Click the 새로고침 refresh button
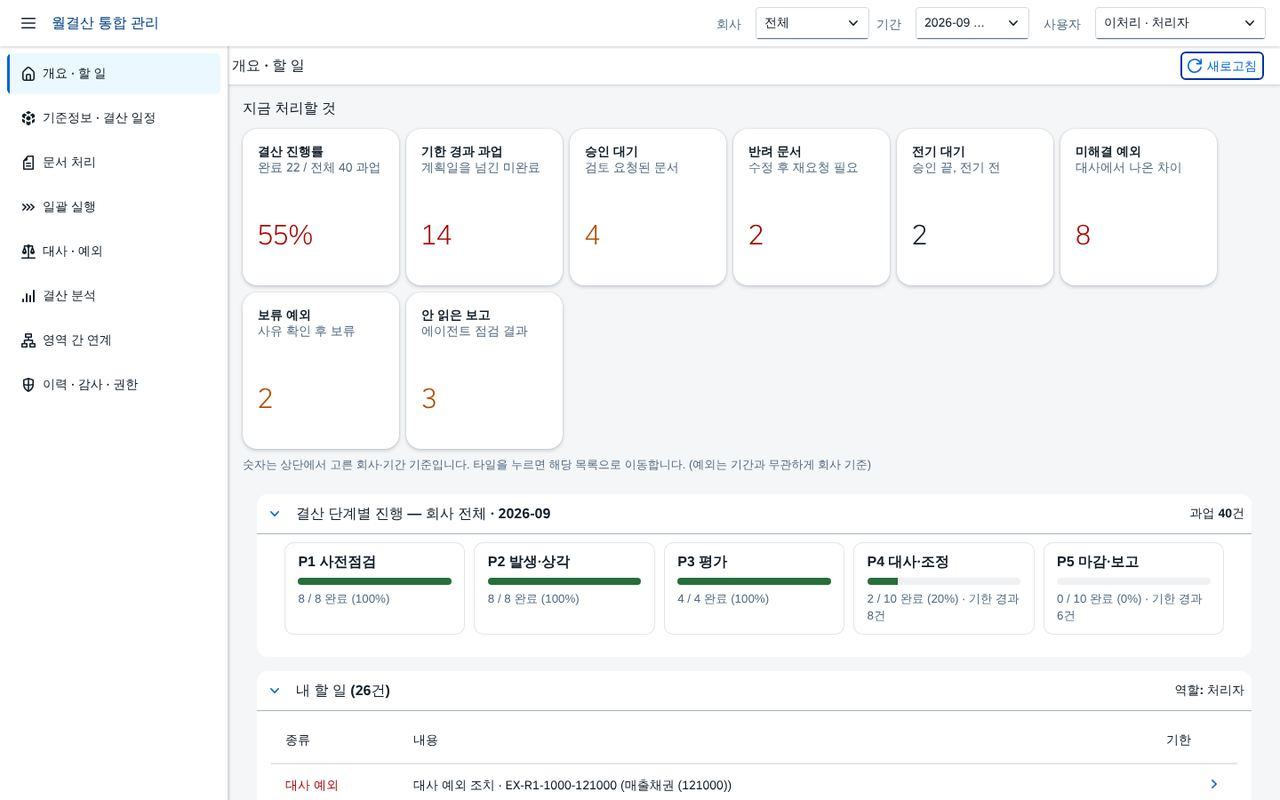The width and height of the screenshot is (1280, 800). tap(1222, 66)
